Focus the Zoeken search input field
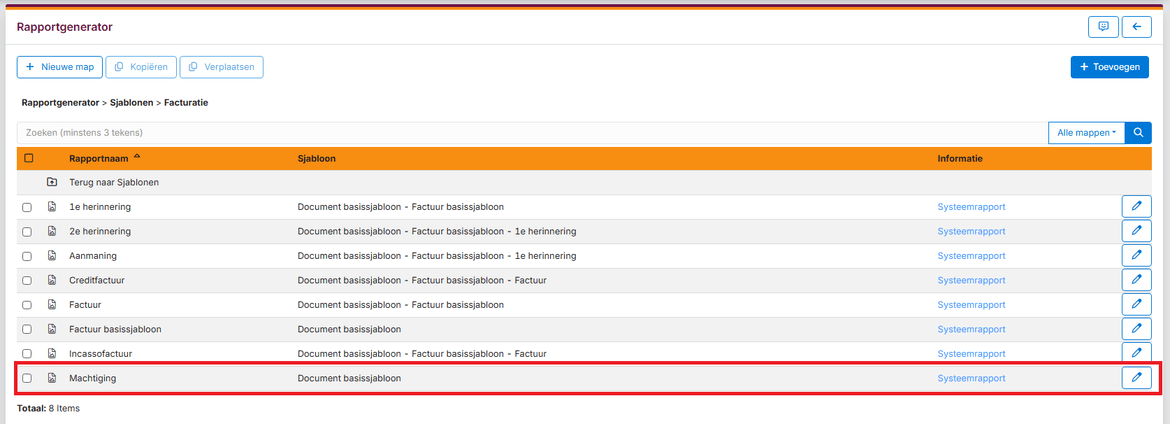1170x424 pixels. coord(530,133)
